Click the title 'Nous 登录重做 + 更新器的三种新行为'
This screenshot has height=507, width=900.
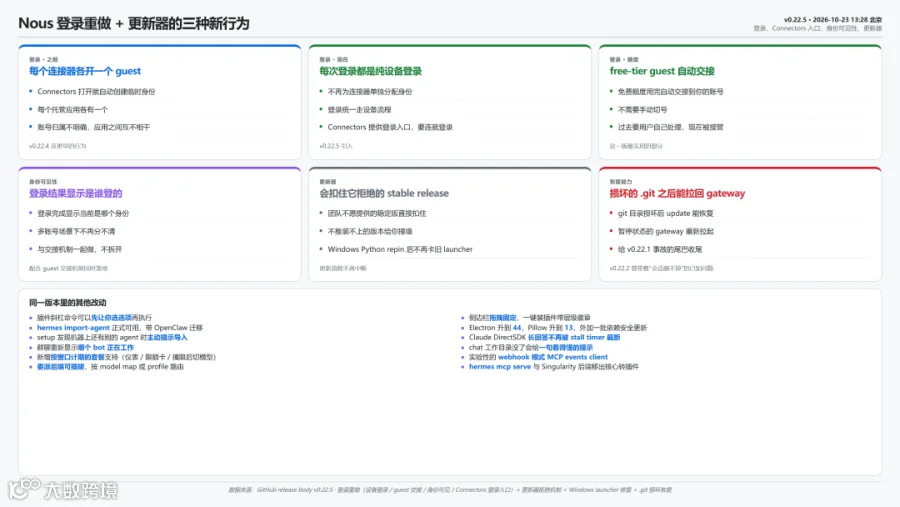[x=134, y=24]
